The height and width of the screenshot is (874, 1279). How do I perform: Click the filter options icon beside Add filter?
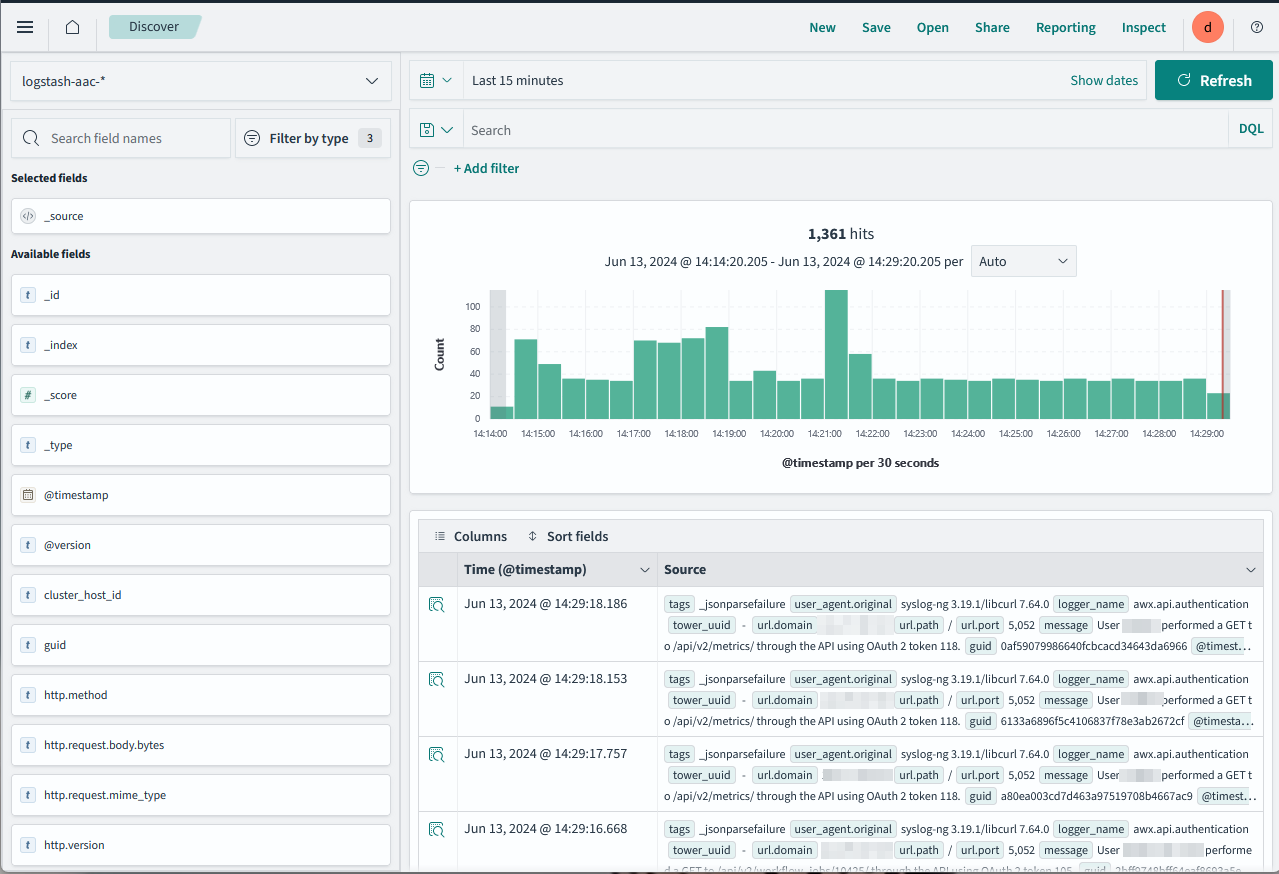click(x=421, y=168)
